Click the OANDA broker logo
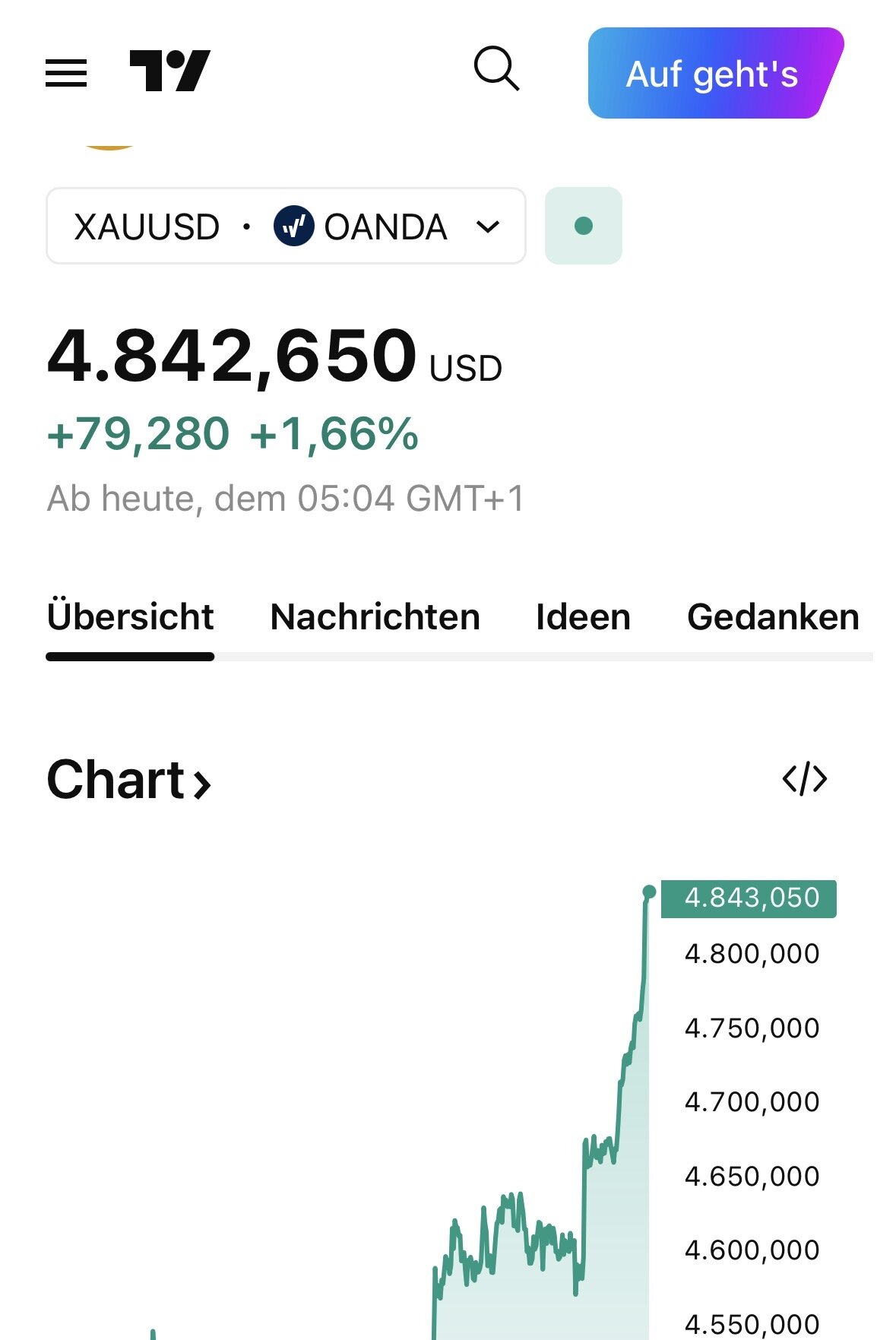Screen dimensions: 896x1340 point(293,227)
